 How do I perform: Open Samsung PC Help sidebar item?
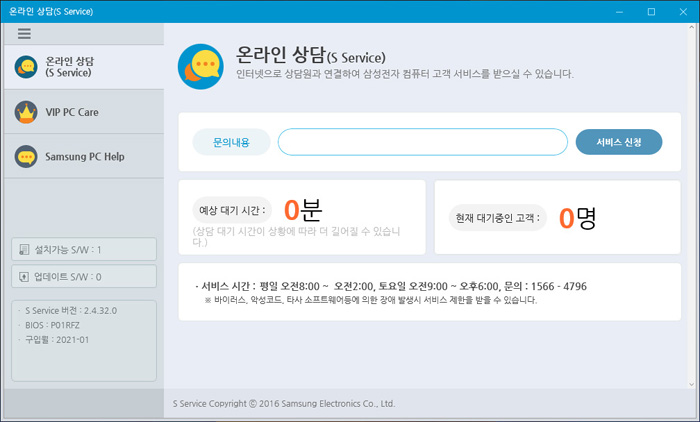click(84, 156)
